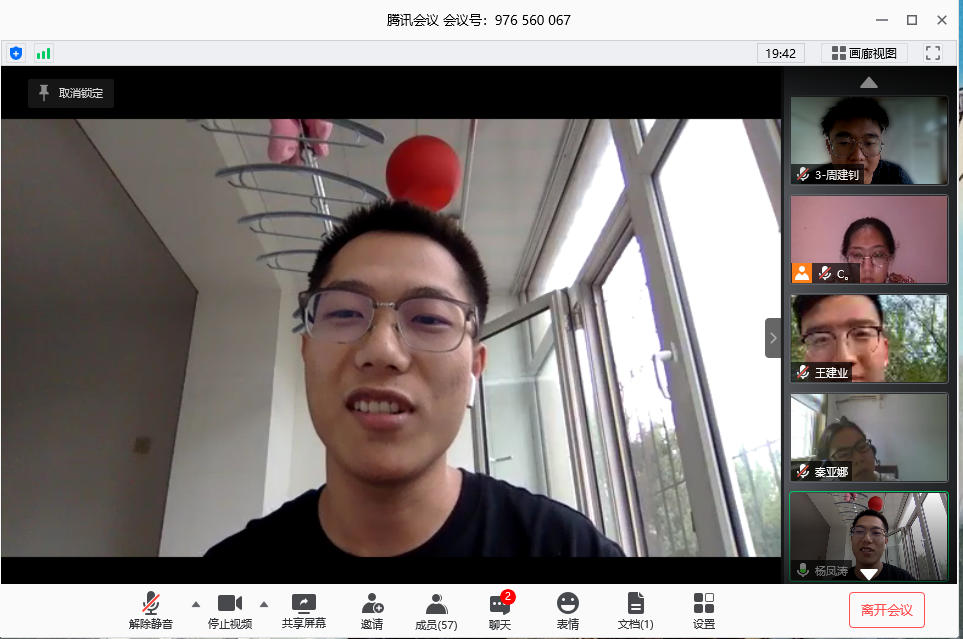This screenshot has height=639, width=963.
Task: Click 共享屏幕 share screen
Action: click(x=303, y=610)
